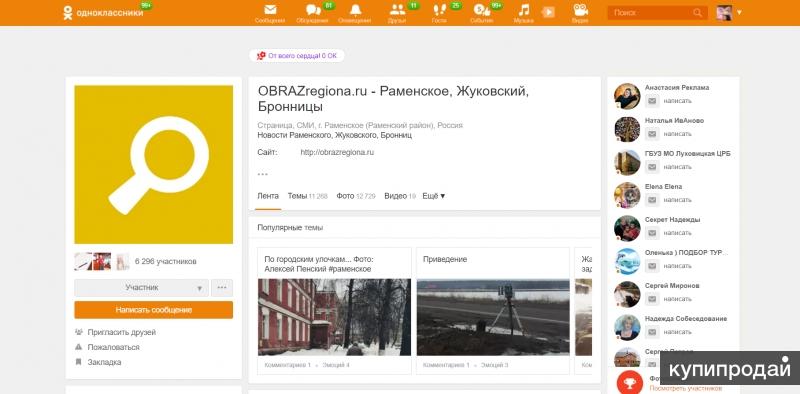Click the Написать сообщение button
This screenshot has height=394, width=800.
tap(154, 310)
